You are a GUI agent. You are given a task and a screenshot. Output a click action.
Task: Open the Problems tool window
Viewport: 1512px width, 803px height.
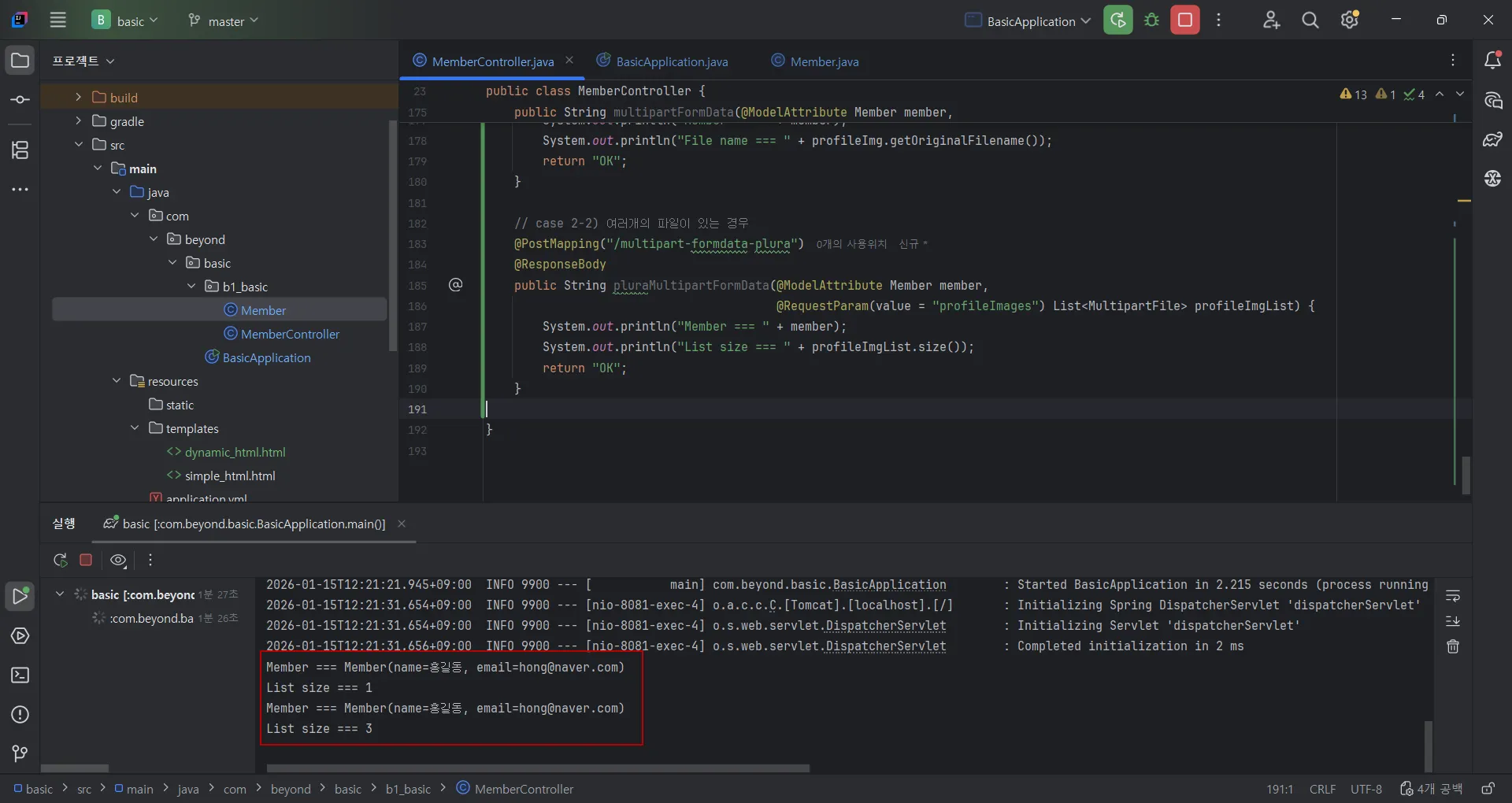coord(20,715)
